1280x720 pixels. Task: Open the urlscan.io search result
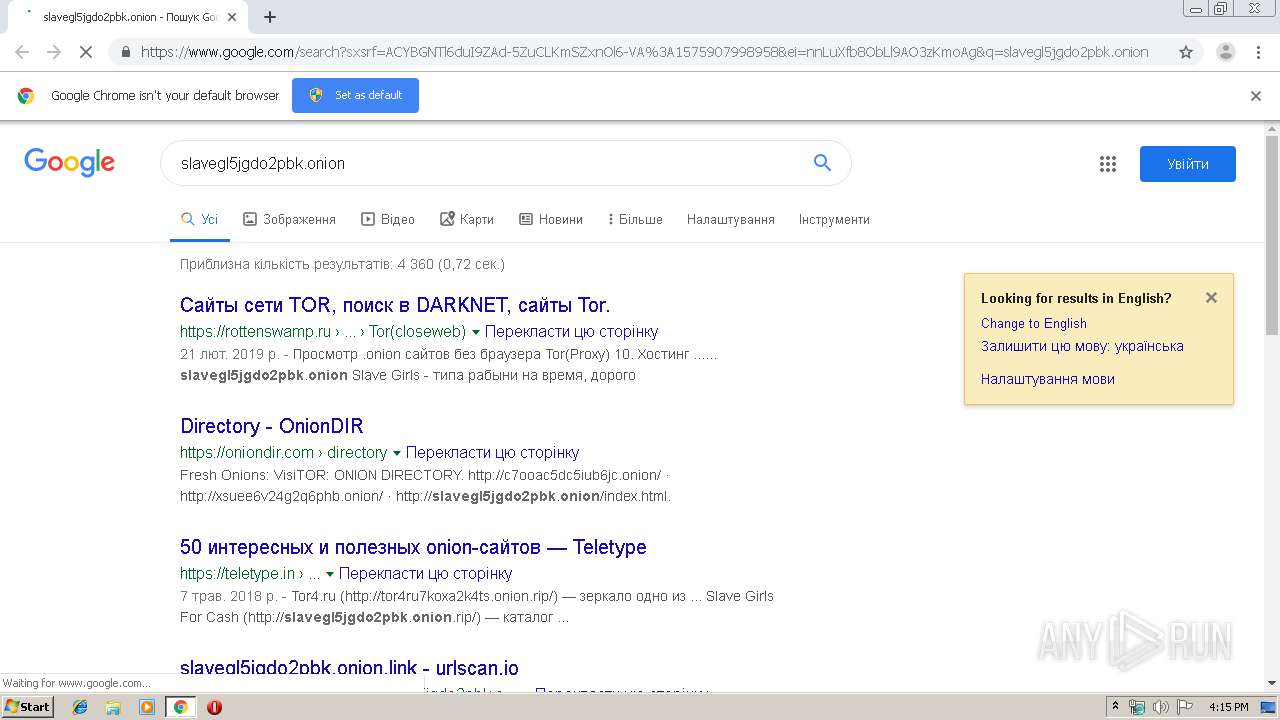point(349,667)
